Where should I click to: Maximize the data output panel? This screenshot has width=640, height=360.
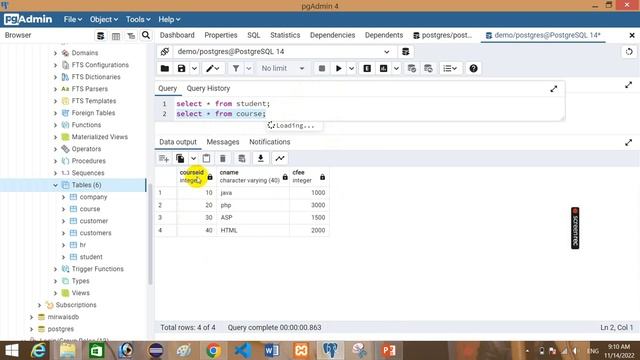click(x=628, y=142)
